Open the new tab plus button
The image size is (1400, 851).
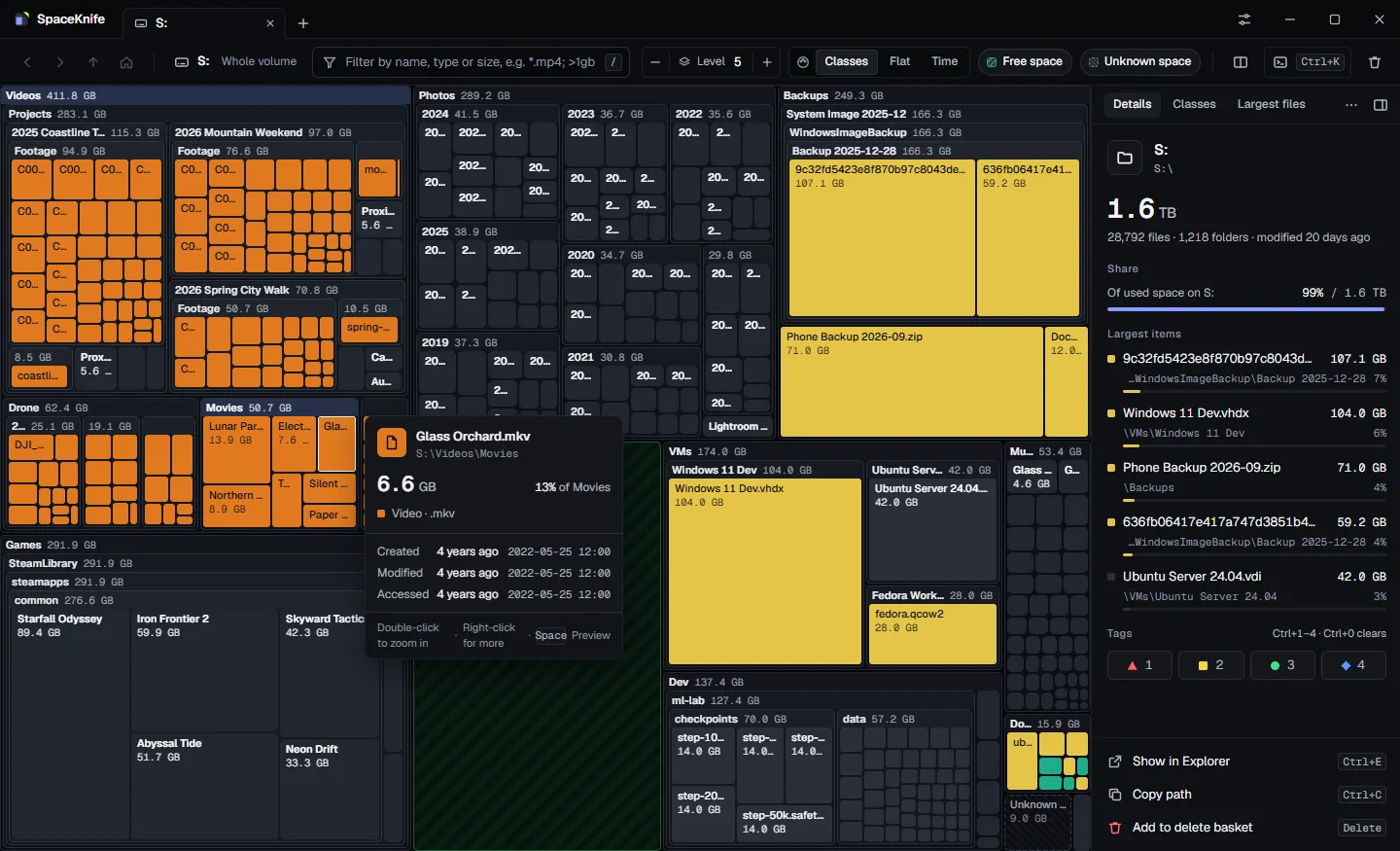pos(303,22)
